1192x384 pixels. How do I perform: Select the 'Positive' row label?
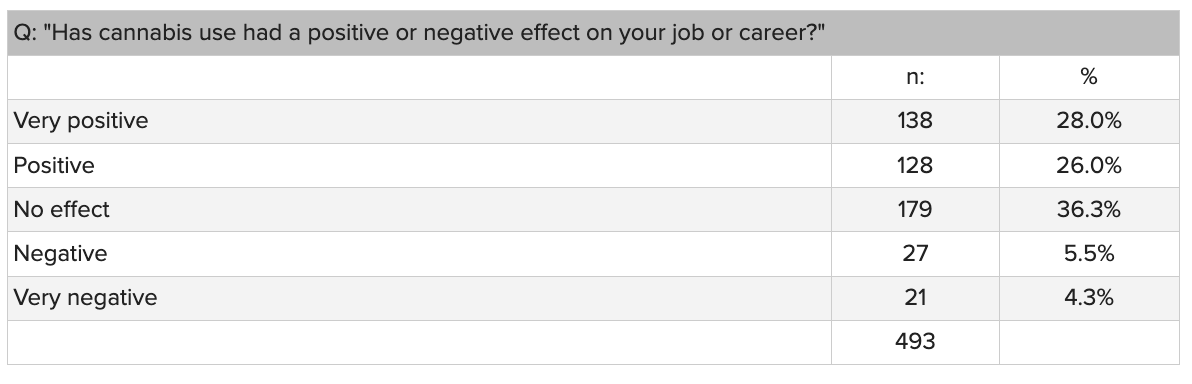pyautogui.click(x=54, y=165)
